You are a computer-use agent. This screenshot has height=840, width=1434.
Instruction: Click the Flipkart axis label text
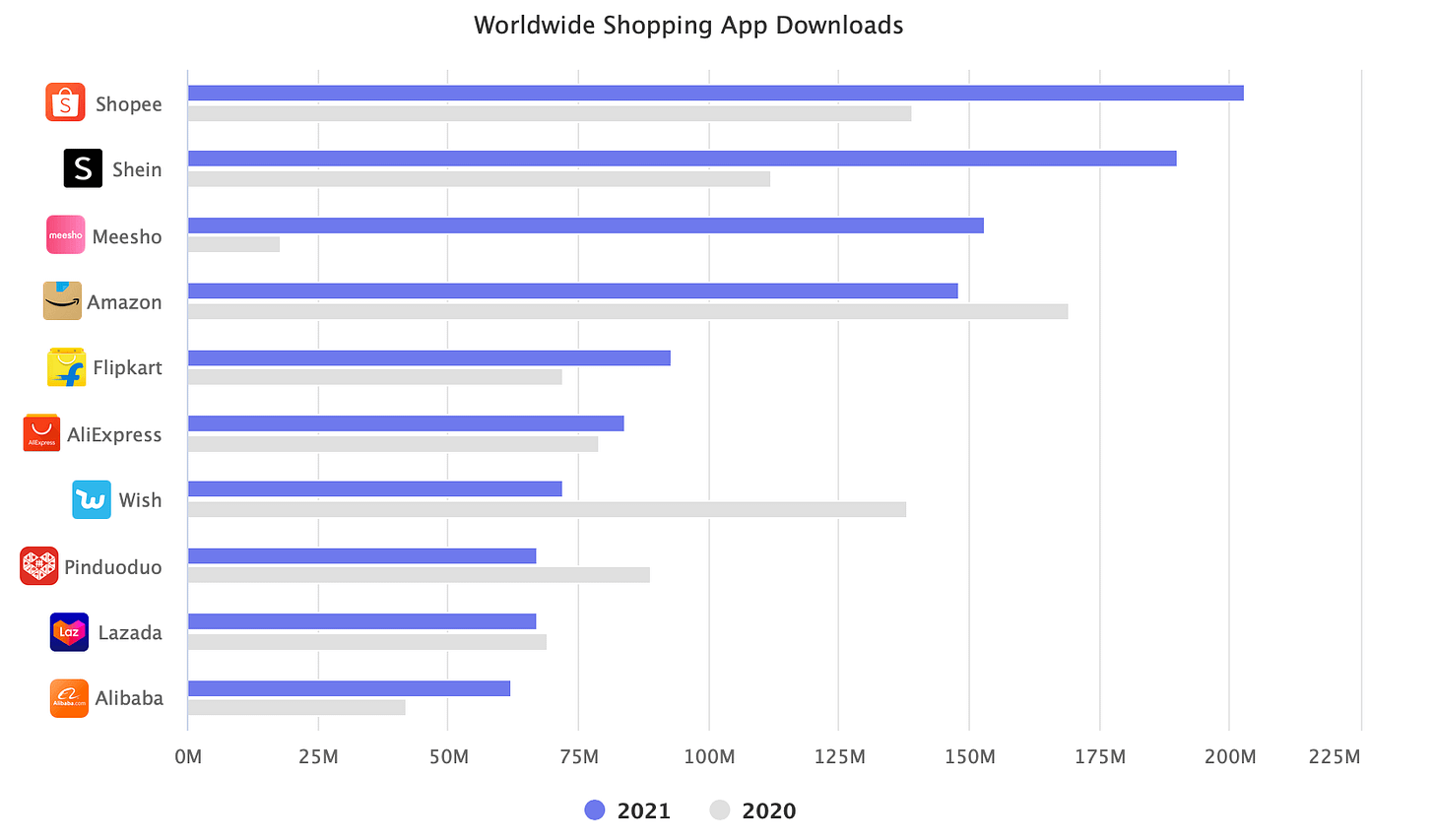click(128, 367)
